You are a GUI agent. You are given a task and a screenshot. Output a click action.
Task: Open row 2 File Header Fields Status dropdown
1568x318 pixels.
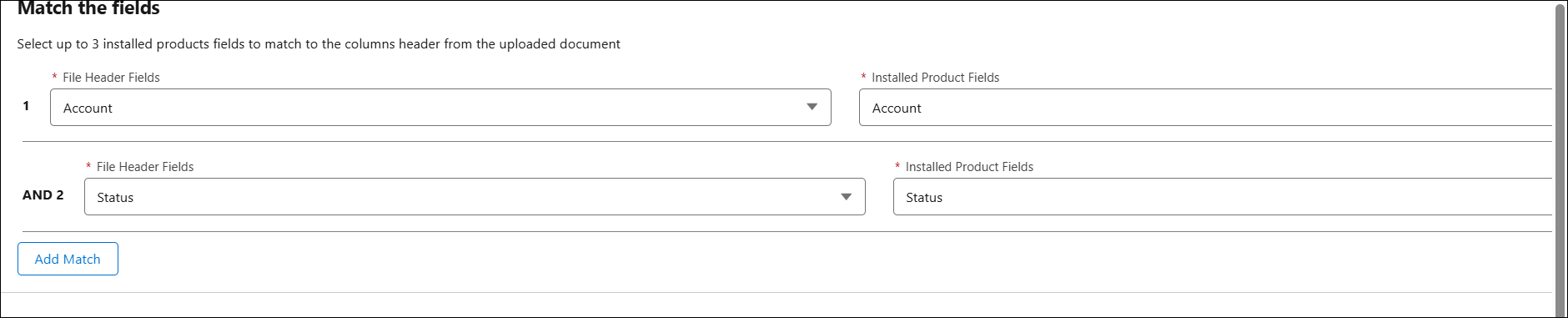[x=475, y=197]
